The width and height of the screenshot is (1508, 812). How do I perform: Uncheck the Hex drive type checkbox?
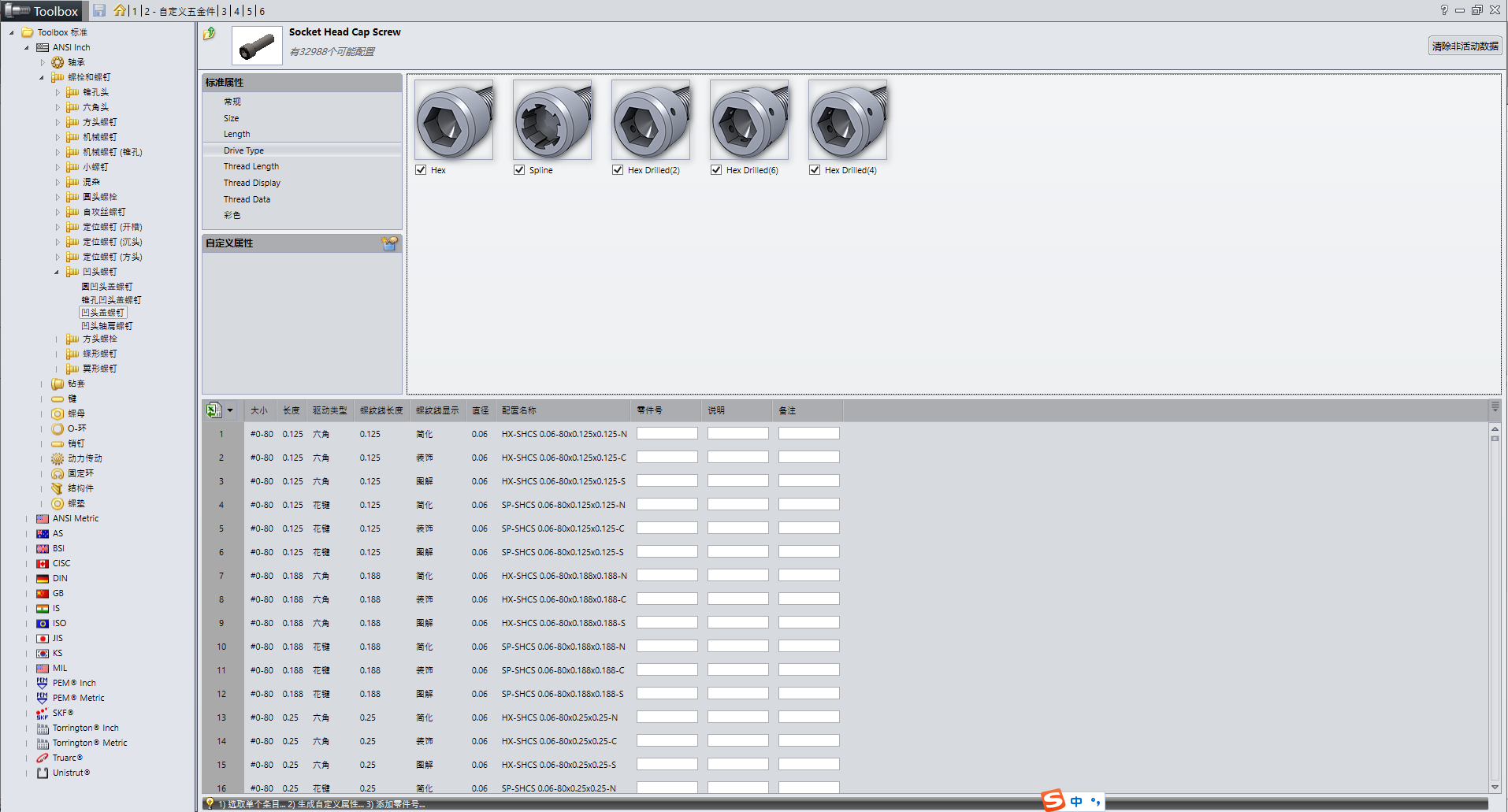421,170
